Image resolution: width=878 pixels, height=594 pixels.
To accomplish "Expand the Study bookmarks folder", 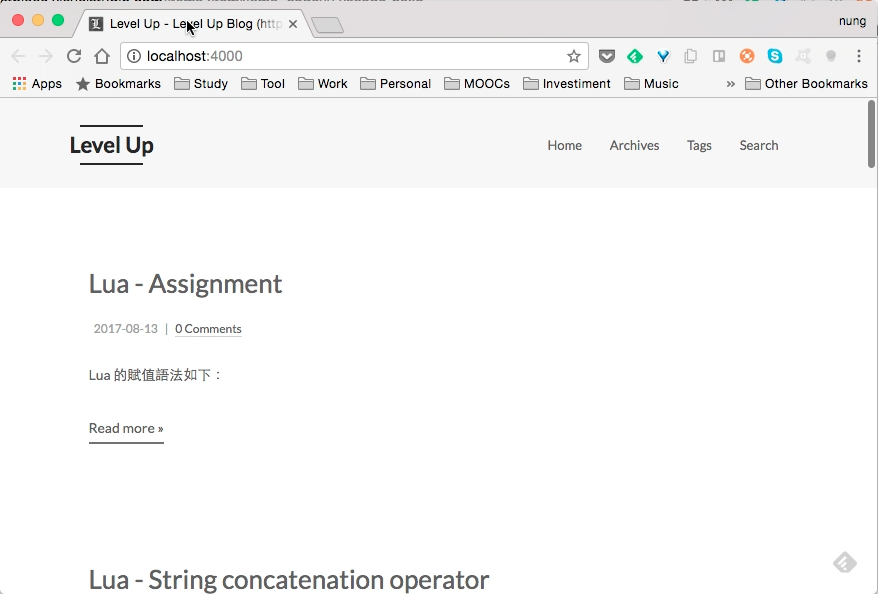I will pos(201,84).
